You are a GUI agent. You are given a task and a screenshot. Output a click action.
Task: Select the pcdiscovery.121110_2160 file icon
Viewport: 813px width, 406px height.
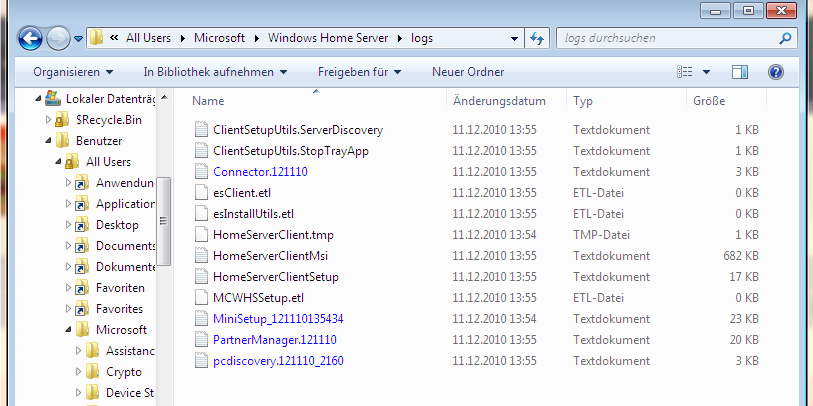pyautogui.click(x=201, y=360)
